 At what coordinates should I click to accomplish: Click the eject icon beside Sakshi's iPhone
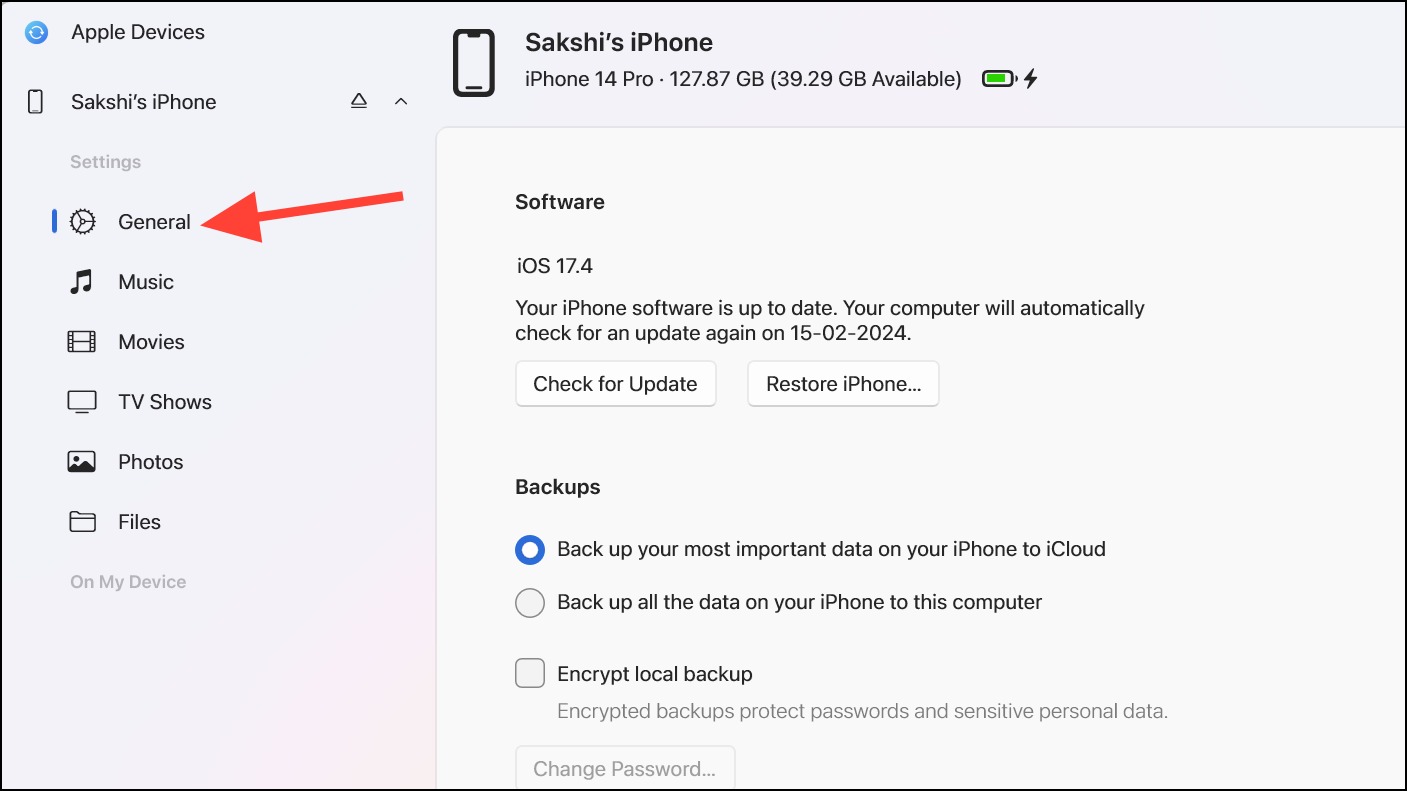point(359,101)
